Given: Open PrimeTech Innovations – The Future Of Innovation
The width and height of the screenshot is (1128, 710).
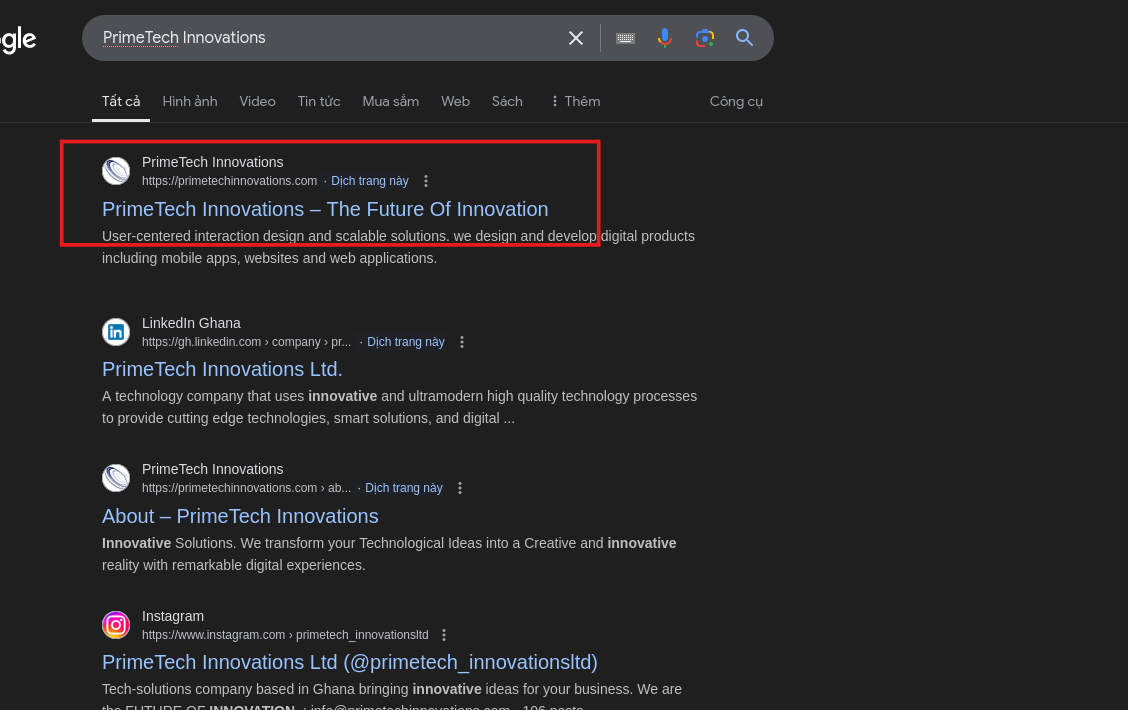Looking at the screenshot, I should coord(325,209).
